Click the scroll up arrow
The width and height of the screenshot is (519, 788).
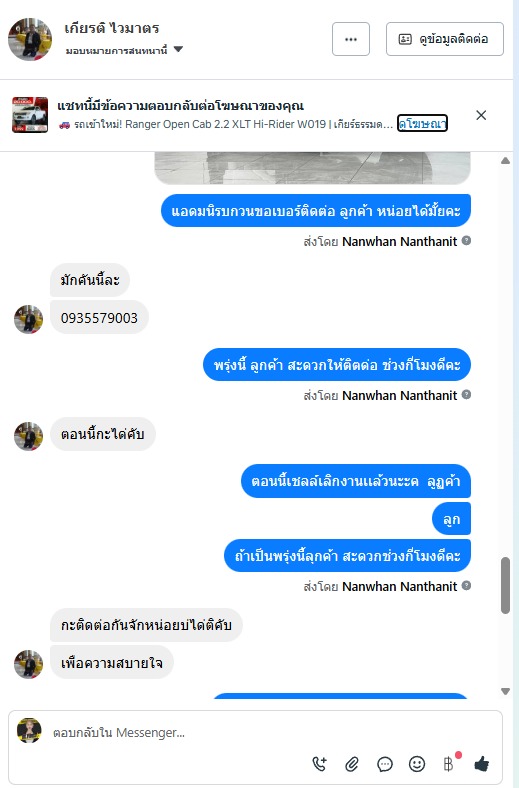505,161
